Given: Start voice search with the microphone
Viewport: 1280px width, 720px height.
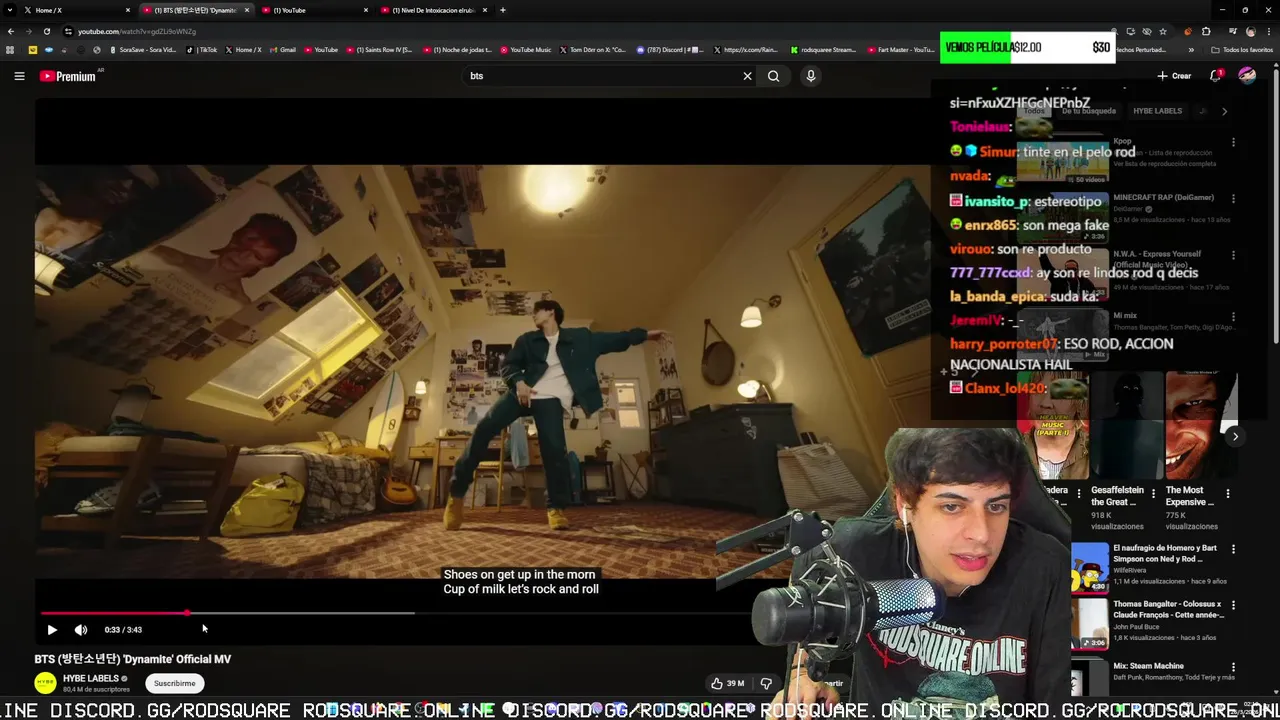Looking at the screenshot, I should pos(811,76).
